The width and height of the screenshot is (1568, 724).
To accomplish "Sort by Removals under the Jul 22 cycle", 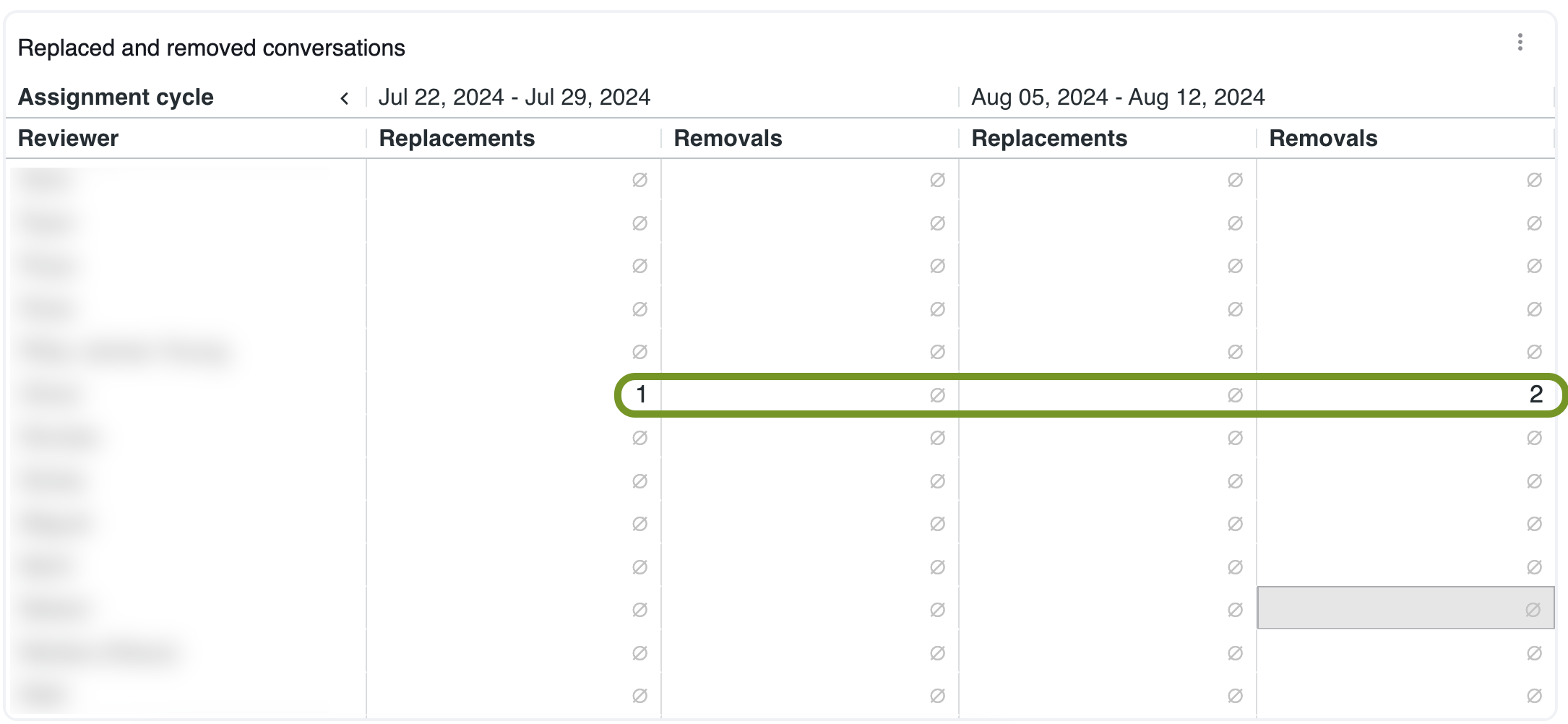I will point(728,138).
